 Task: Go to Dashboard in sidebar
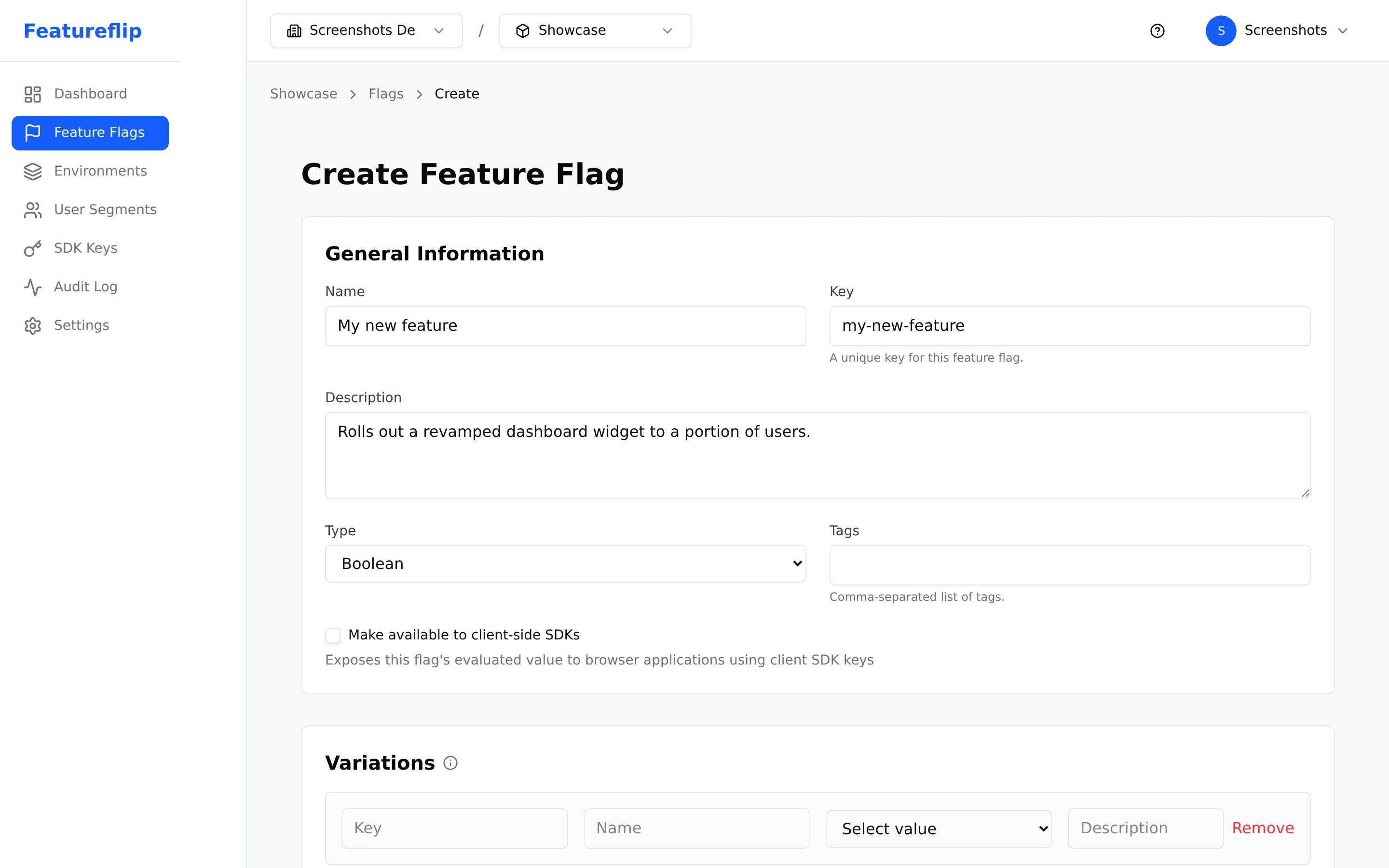90,94
